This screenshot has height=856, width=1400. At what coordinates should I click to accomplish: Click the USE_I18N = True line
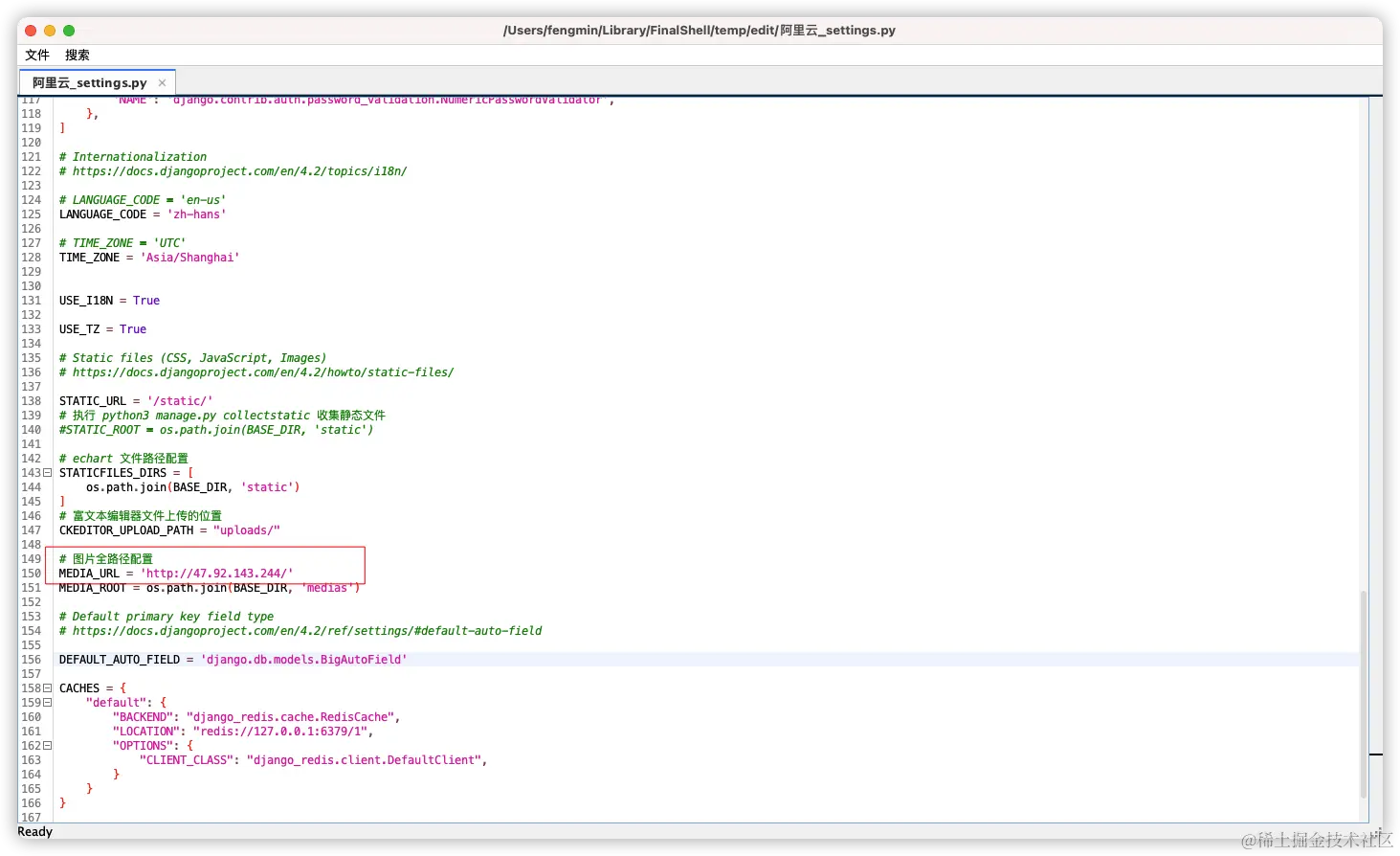(x=109, y=301)
